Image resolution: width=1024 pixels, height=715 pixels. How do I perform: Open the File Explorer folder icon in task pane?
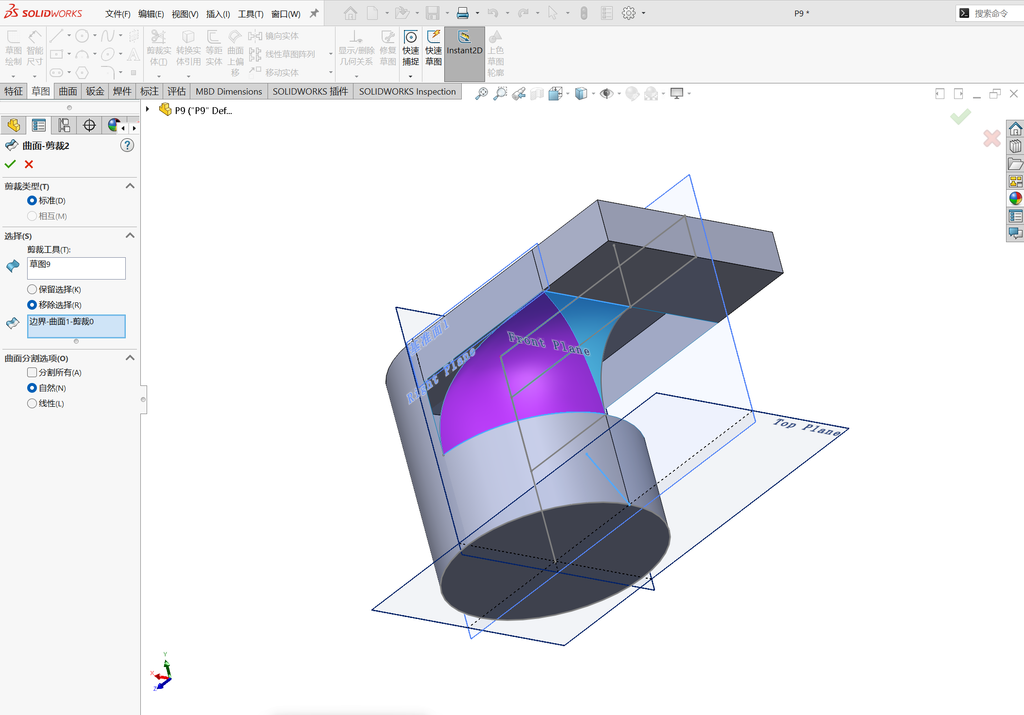pyautogui.click(x=1015, y=164)
